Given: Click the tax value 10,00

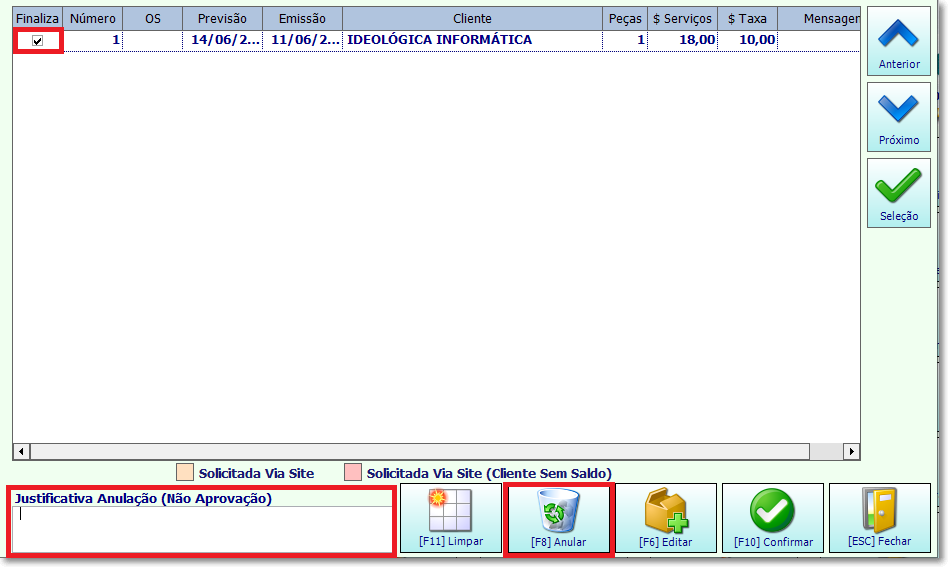Looking at the screenshot, I should tap(748, 40).
